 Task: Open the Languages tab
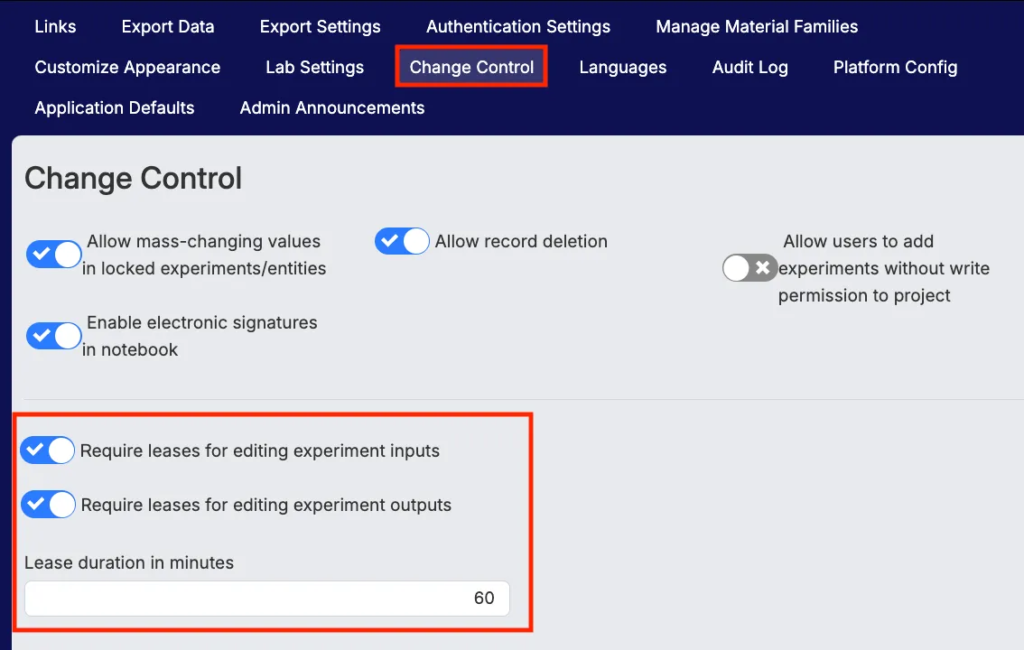tap(622, 67)
